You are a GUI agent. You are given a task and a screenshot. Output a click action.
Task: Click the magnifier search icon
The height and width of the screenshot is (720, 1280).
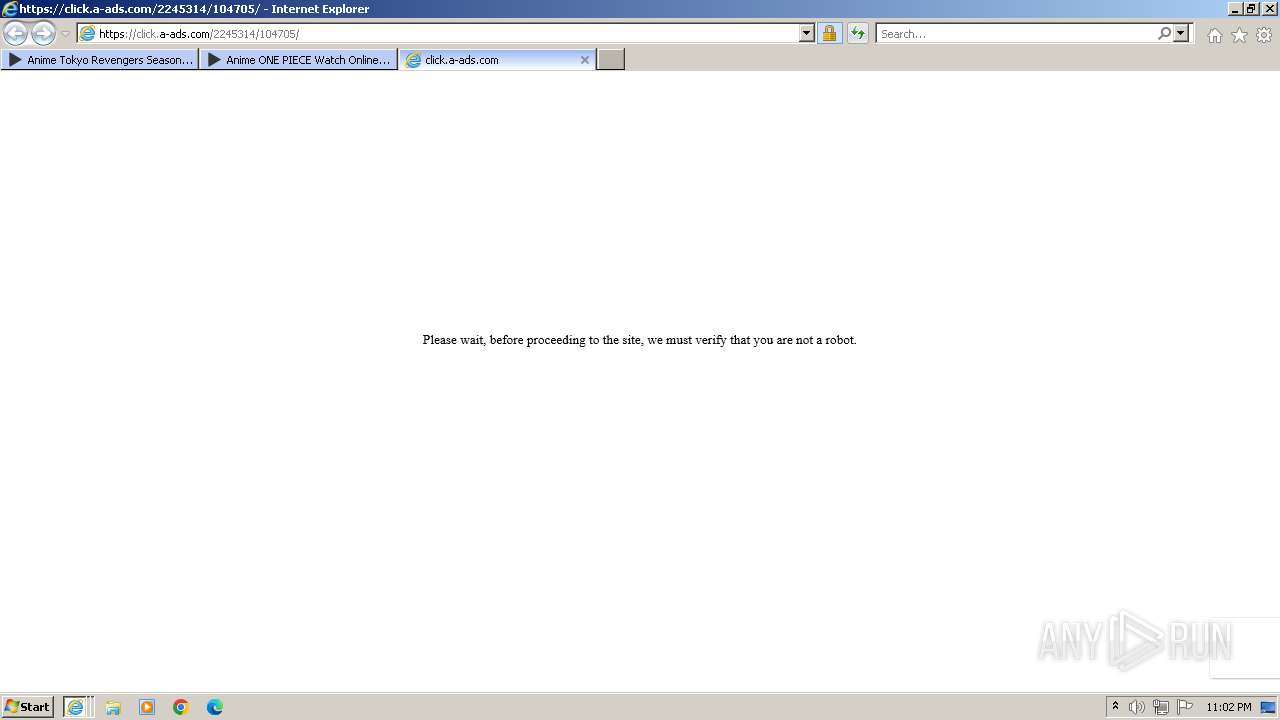tap(1164, 34)
